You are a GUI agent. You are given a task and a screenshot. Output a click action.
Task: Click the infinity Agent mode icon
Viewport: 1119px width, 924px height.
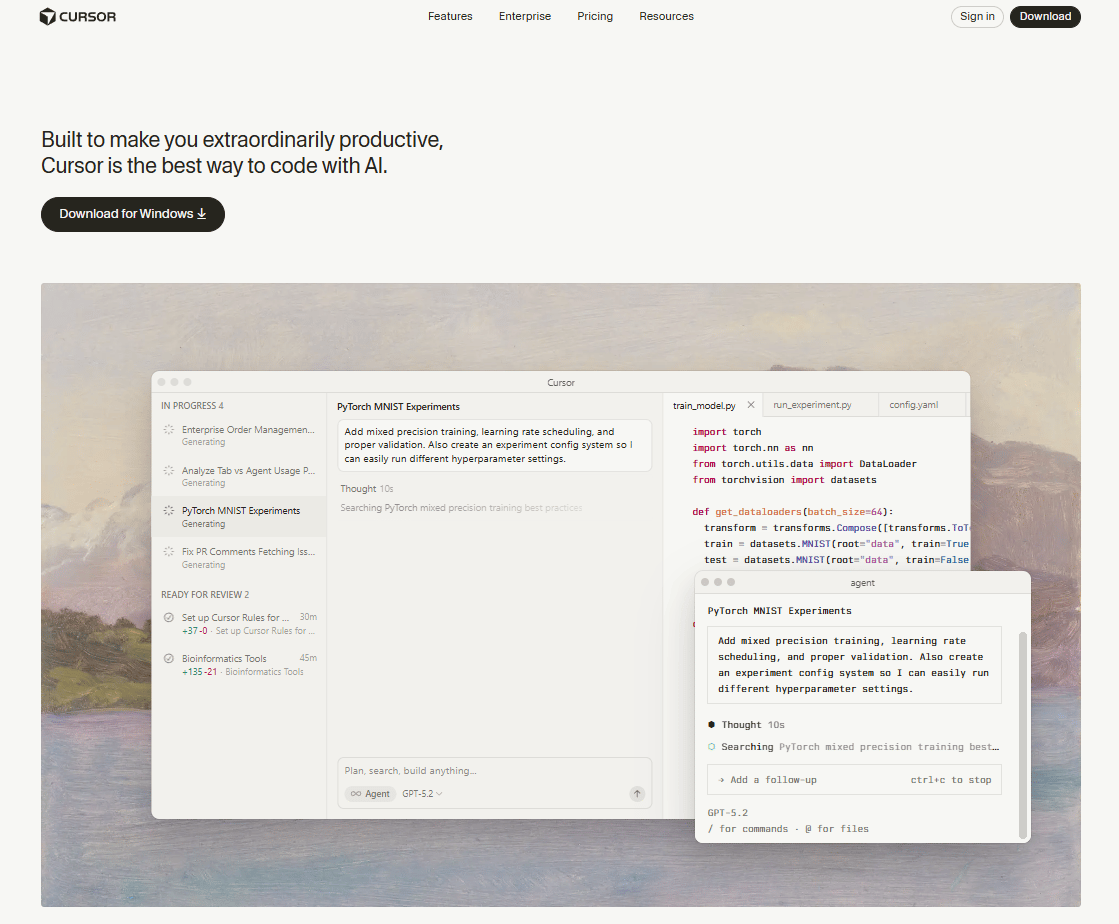355,793
